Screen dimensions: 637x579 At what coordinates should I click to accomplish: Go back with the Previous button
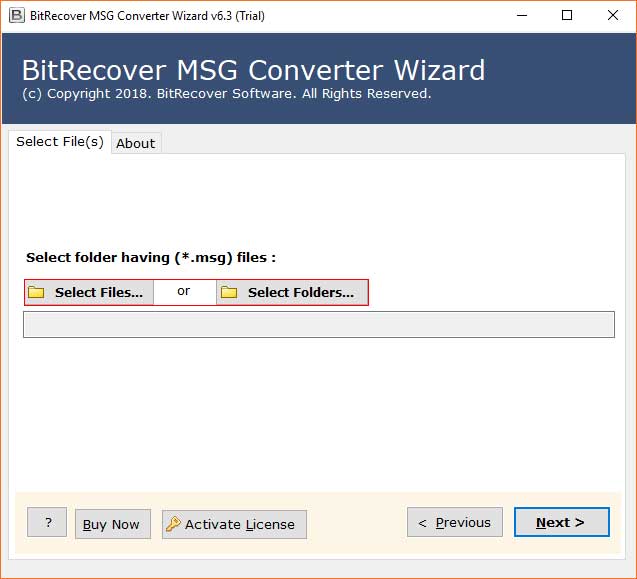[x=455, y=522]
